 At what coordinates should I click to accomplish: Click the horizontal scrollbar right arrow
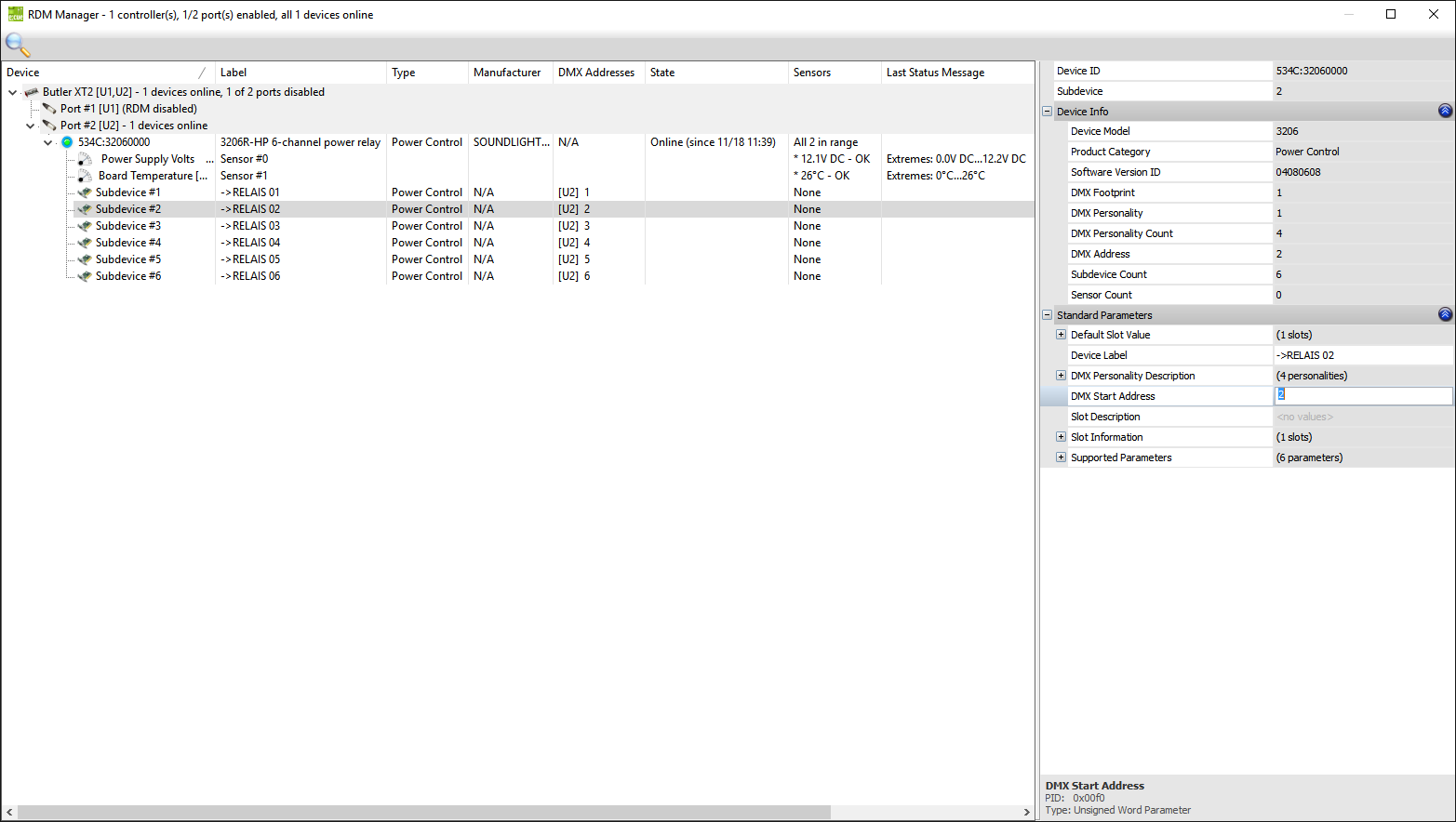pyautogui.click(x=1026, y=813)
